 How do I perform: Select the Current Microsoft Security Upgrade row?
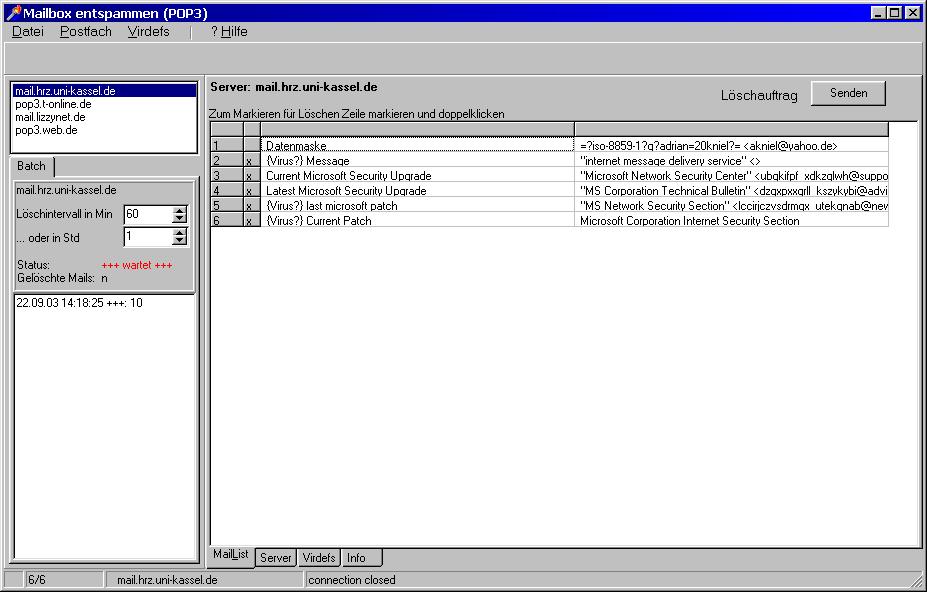[x=345, y=176]
